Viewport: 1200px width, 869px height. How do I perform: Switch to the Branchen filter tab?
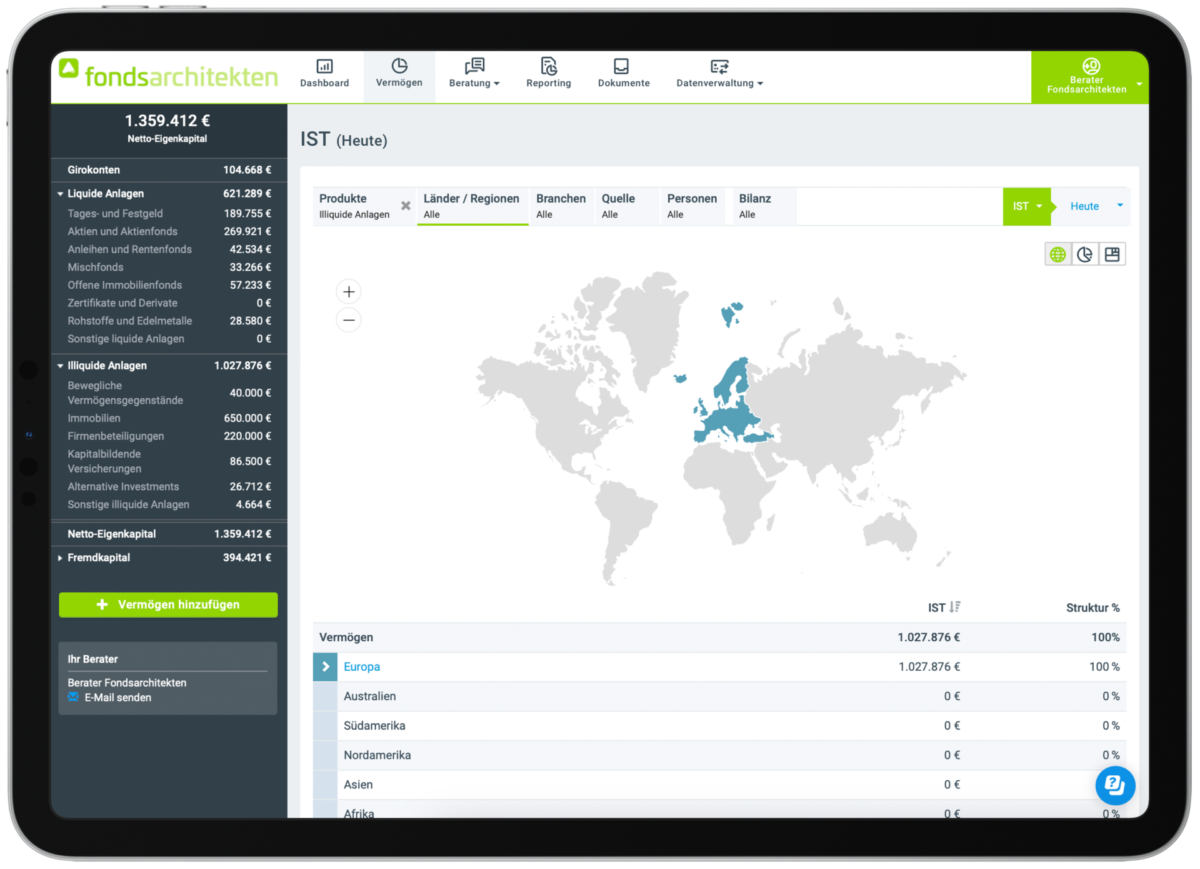point(561,206)
